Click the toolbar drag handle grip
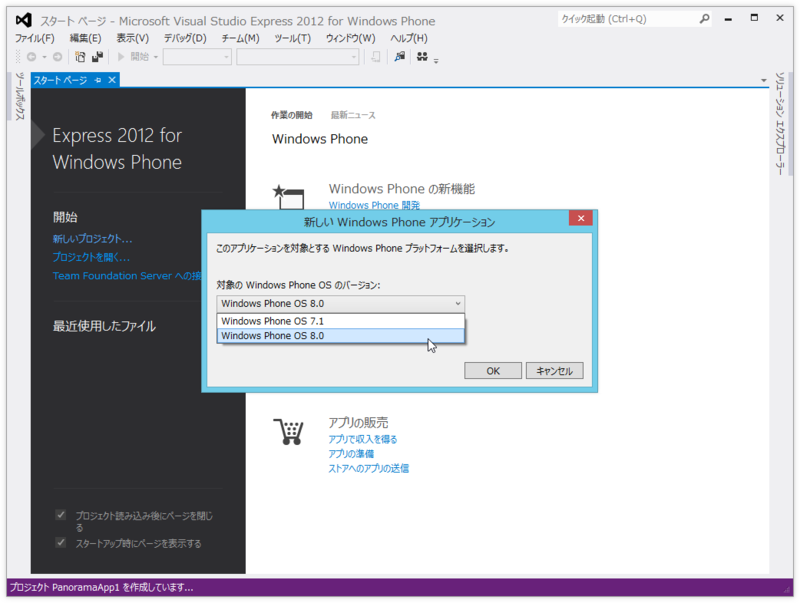The height and width of the screenshot is (603, 800). [18, 57]
